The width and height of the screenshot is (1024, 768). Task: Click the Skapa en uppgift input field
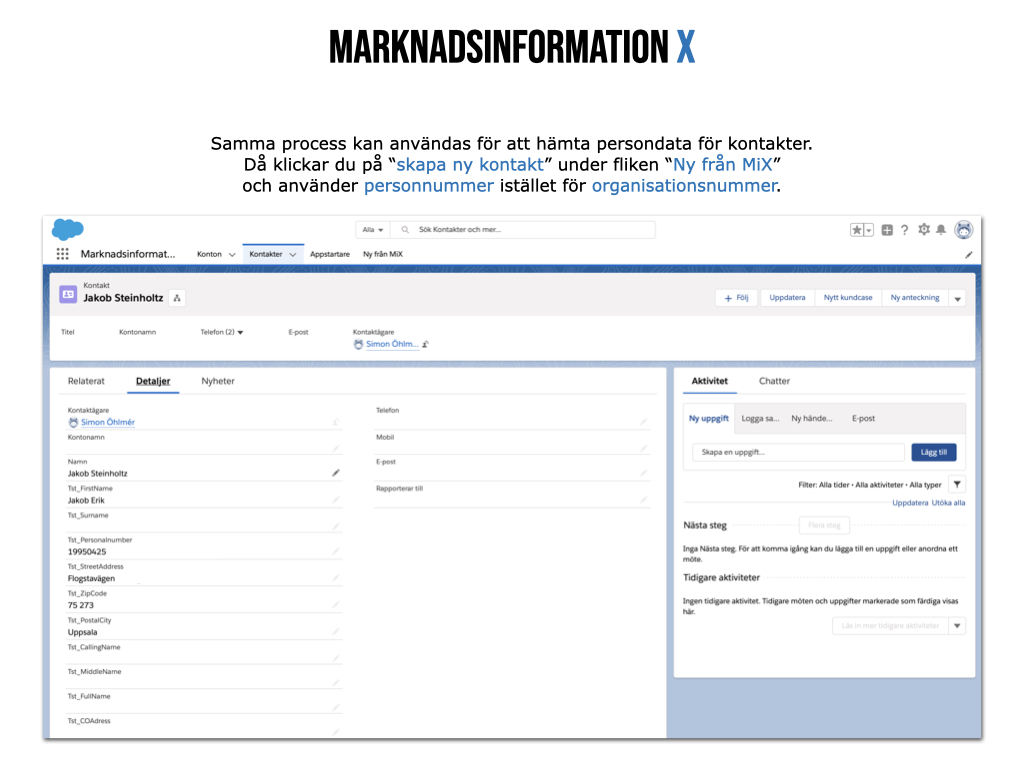coord(798,452)
